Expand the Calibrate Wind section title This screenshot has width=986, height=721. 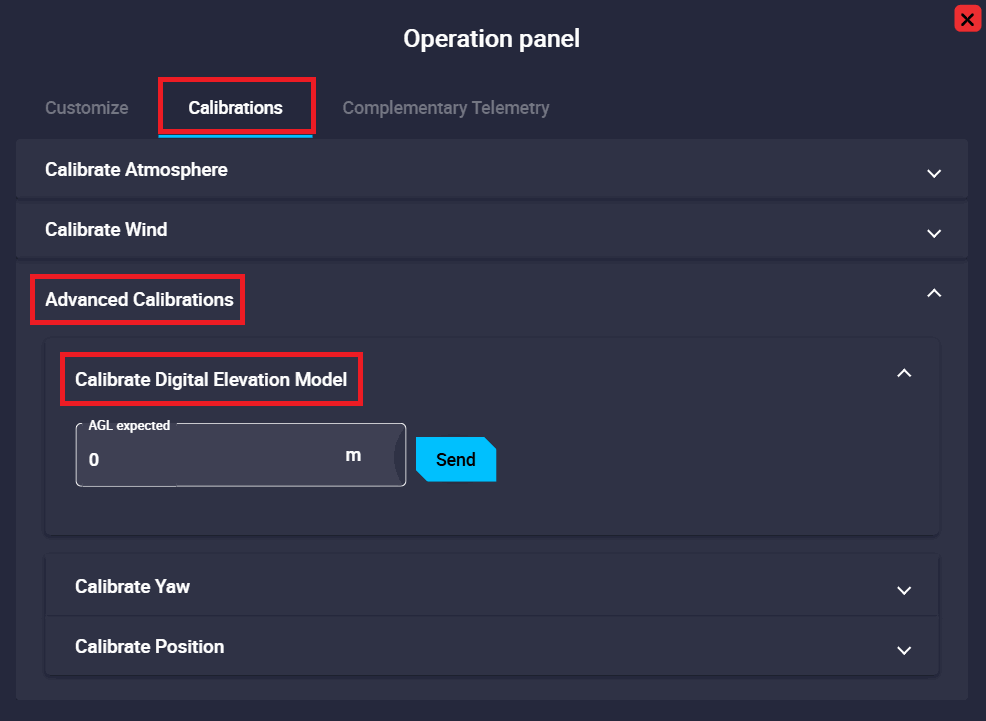click(x=106, y=230)
